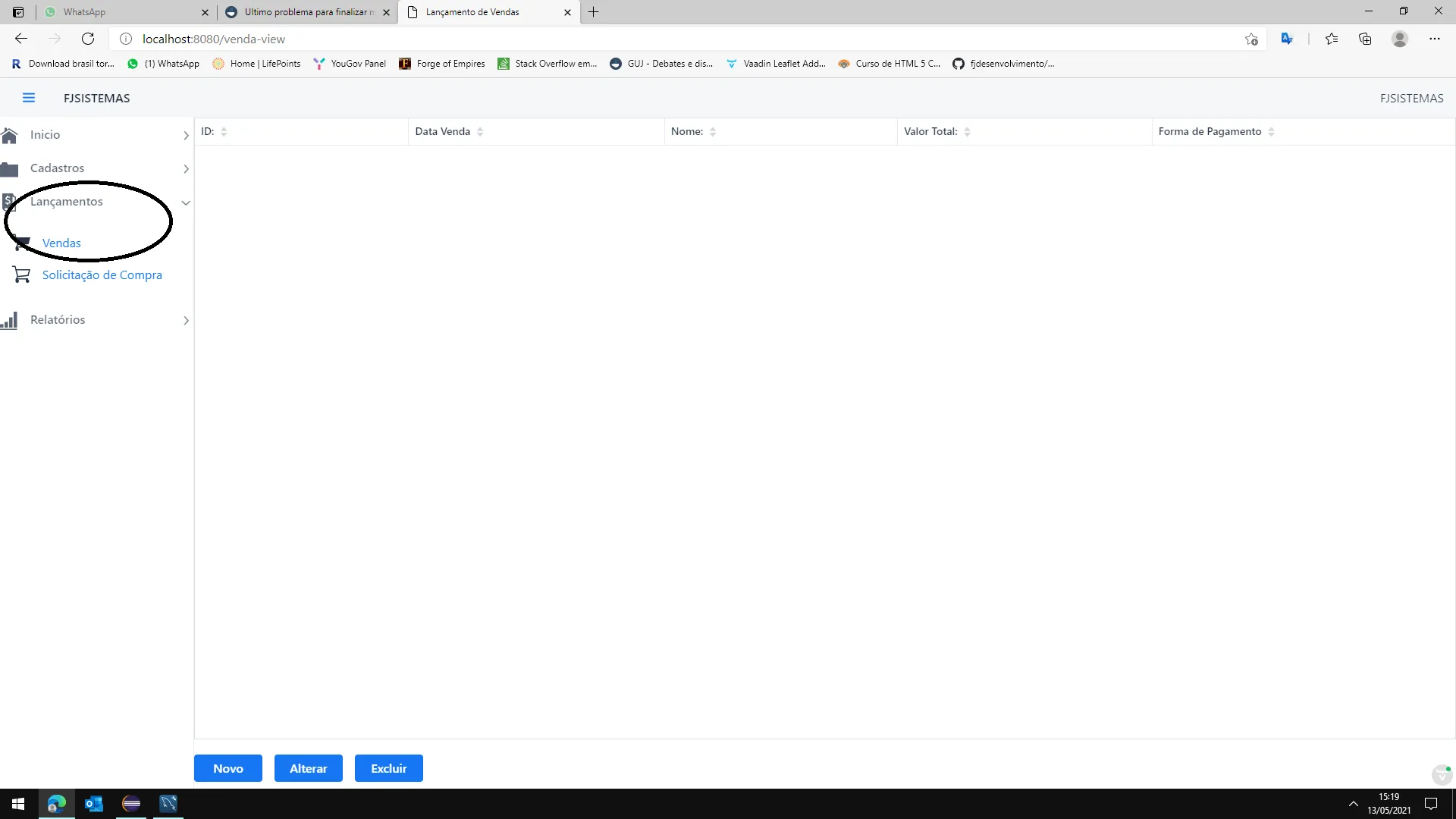Viewport: 1456px width, 819px height.
Task: Click the hamburger menu icon beside FJSISTEMAS
Action: pos(29,98)
